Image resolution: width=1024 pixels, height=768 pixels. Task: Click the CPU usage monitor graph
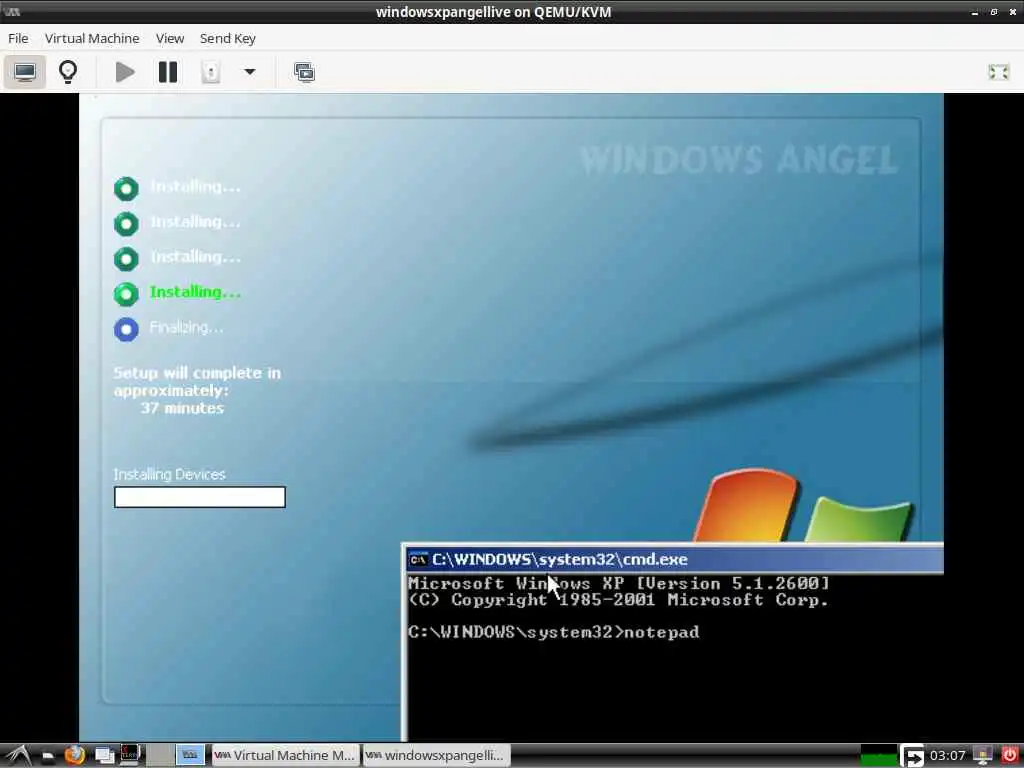point(878,756)
